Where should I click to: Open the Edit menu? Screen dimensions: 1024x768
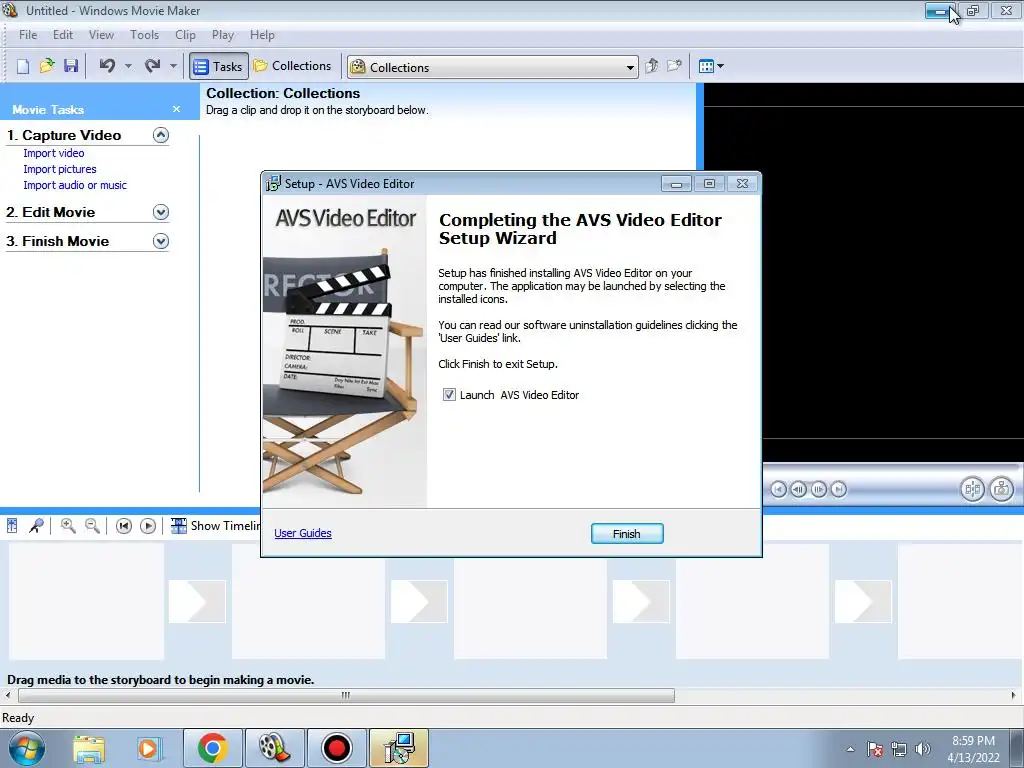click(x=63, y=35)
